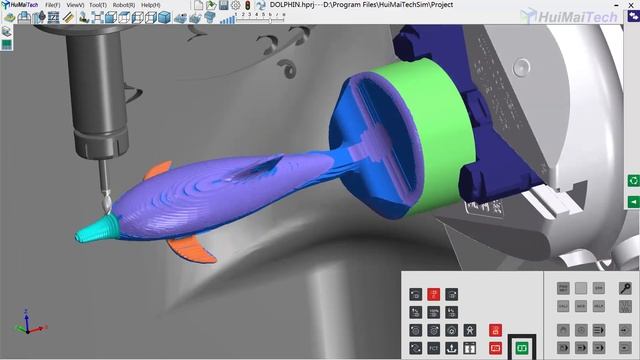Click the dark two rotating arrows button beside FCT
This screenshot has height=360, width=640.
416,348
